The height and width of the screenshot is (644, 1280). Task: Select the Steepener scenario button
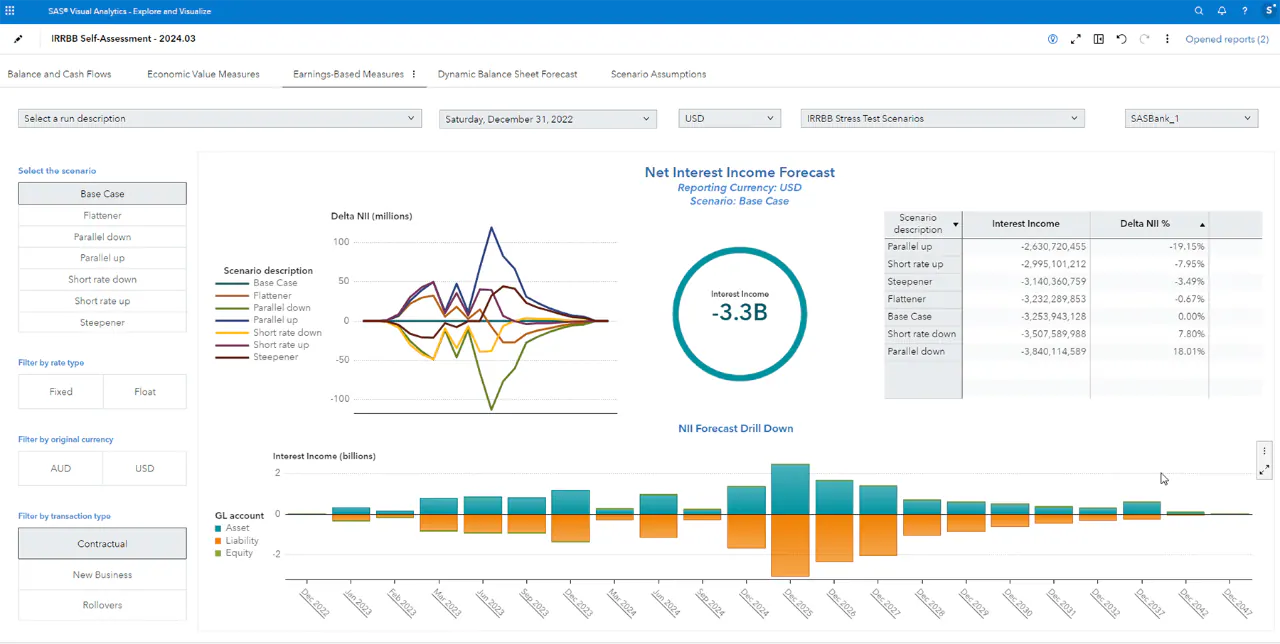102,322
